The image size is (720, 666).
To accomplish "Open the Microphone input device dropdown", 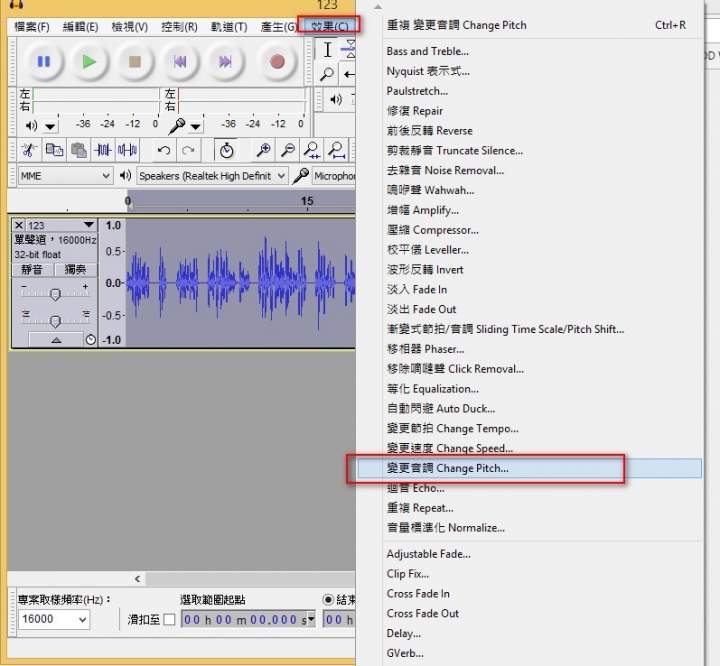I will pyautogui.click(x=334, y=176).
